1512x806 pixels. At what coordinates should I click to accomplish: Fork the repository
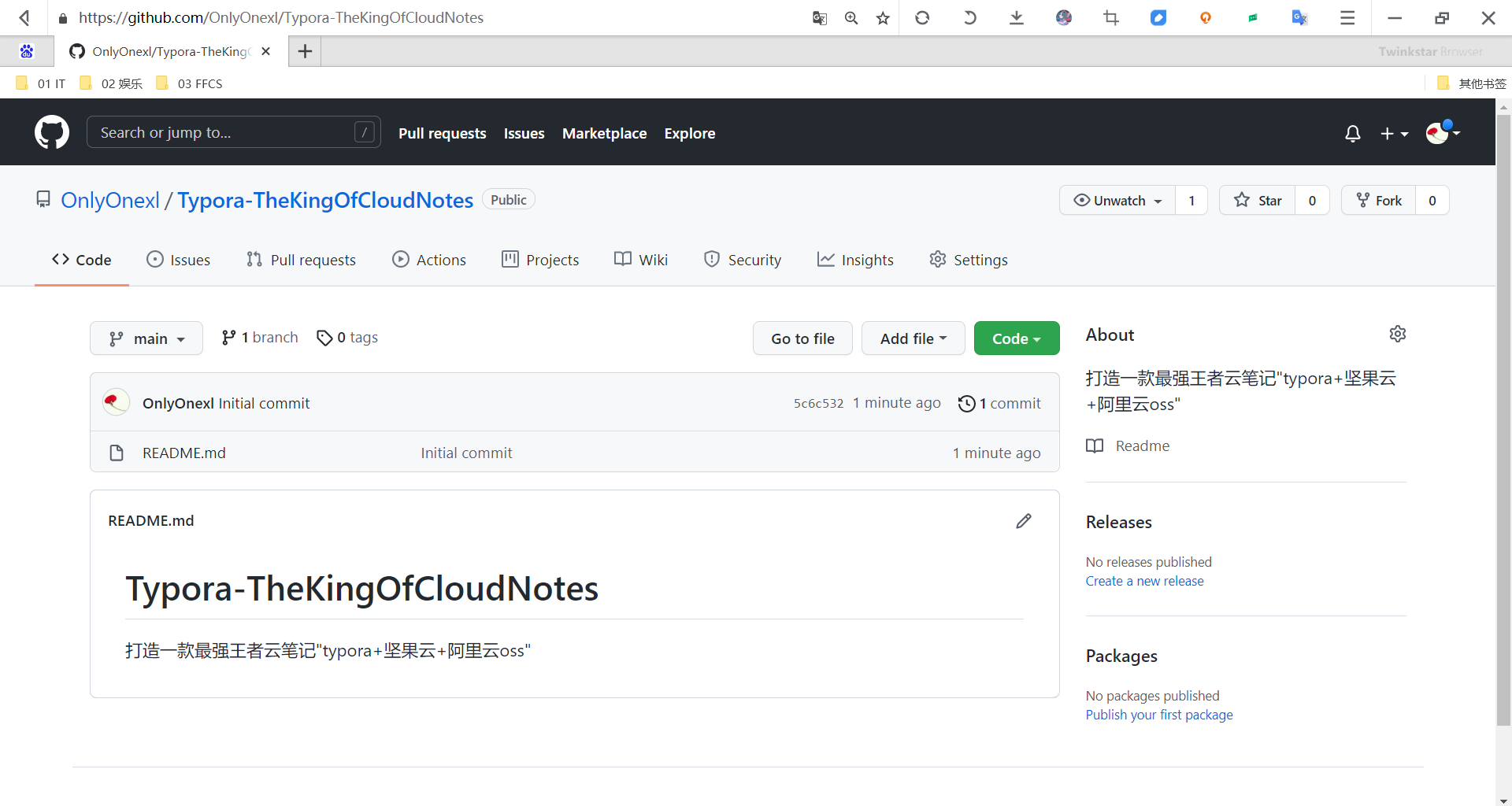(x=1379, y=201)
